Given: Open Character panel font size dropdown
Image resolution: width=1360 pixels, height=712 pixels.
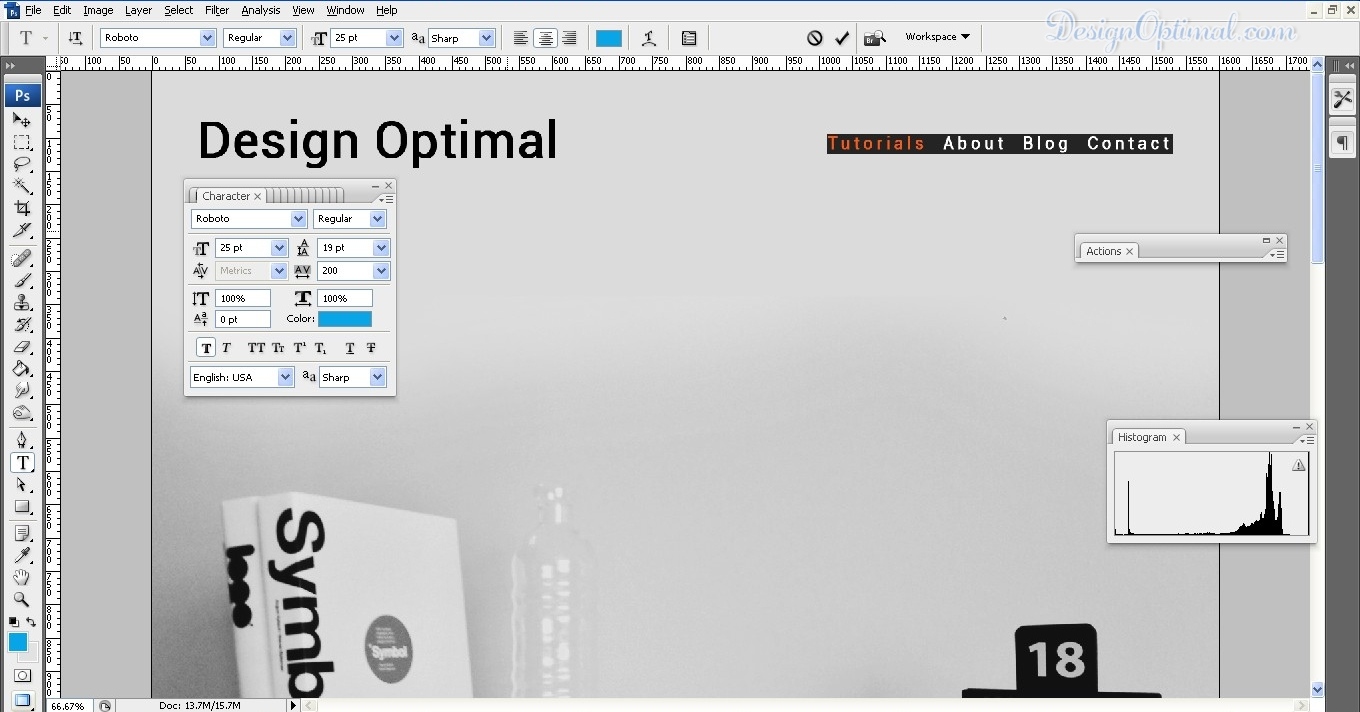Looking at the screenshot, I should tap(279, 248).
